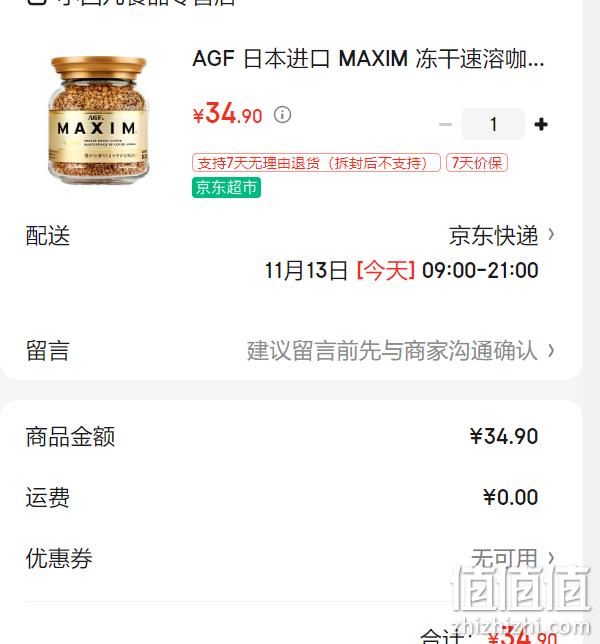
Task: Click the 7天价保 tag
Action: click(477, 163)
